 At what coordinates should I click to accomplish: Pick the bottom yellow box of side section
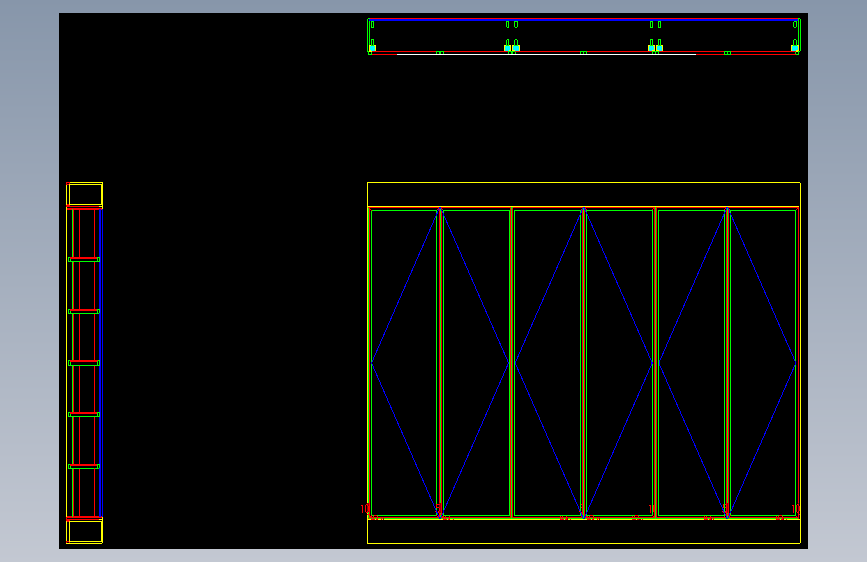[x=85, y=532]
